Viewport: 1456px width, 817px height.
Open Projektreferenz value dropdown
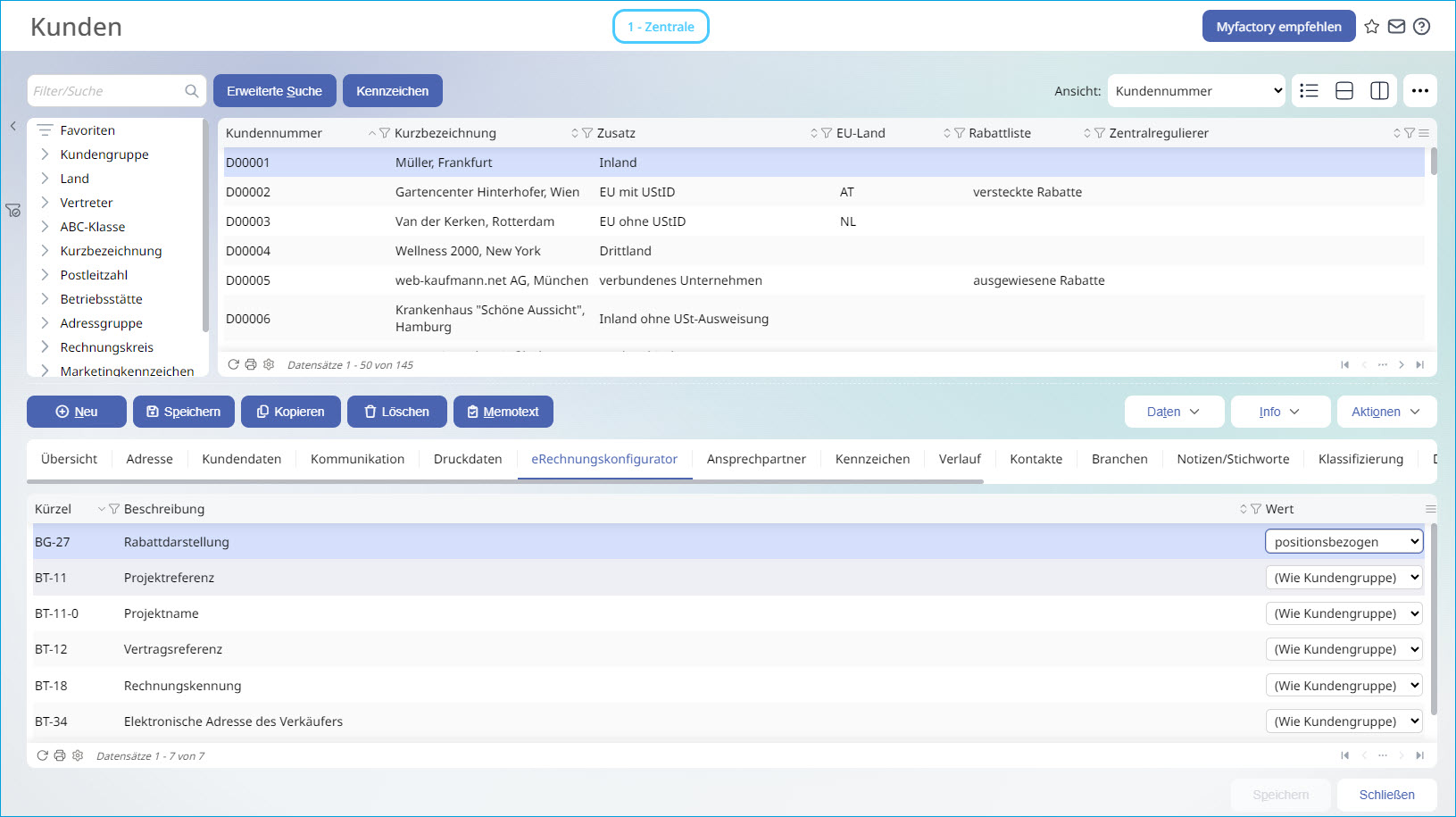click(1344, 578)
